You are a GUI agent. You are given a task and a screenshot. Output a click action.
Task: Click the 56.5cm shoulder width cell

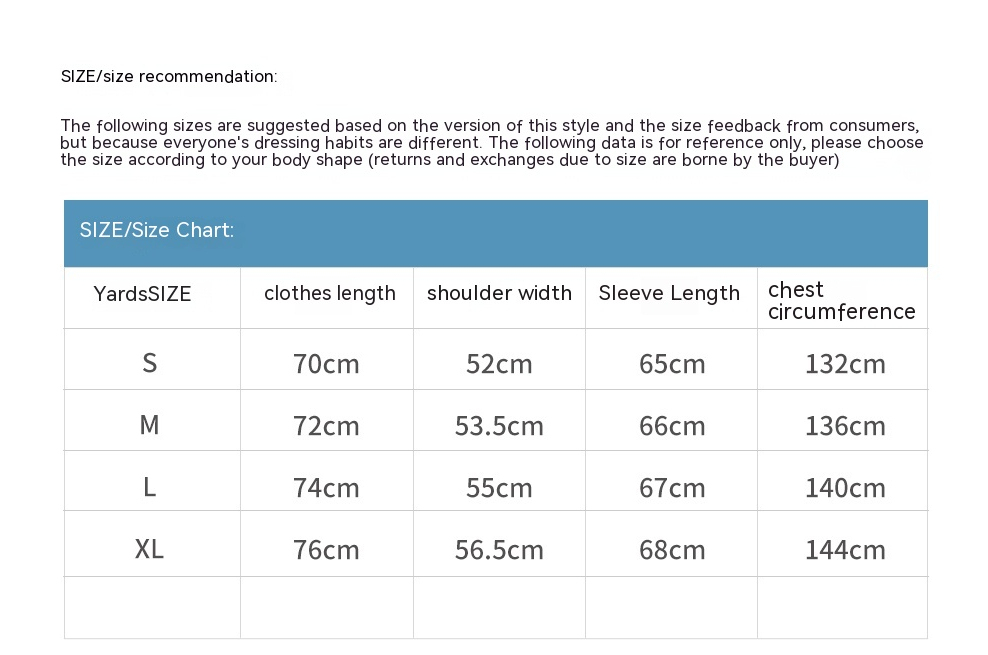coord(499,550)
